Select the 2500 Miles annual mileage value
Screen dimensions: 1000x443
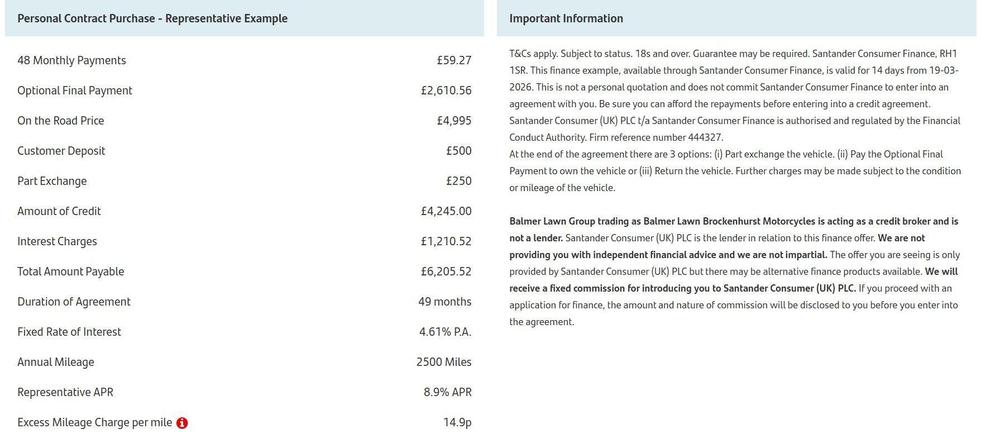pos(444,362)
